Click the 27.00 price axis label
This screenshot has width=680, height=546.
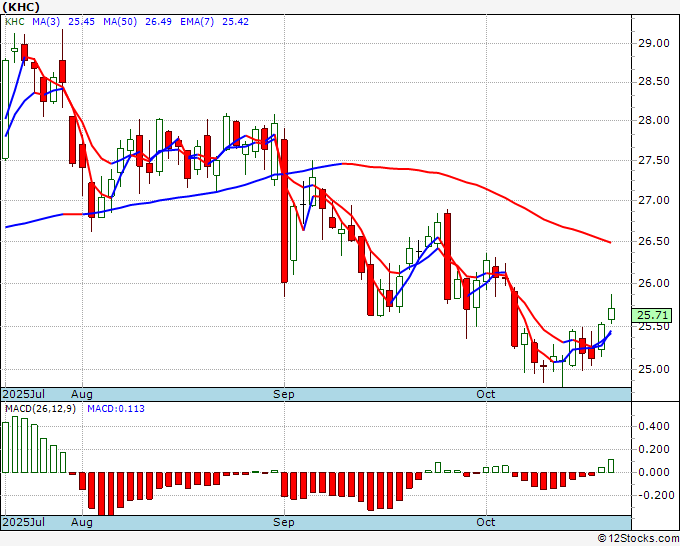[654, 200]
